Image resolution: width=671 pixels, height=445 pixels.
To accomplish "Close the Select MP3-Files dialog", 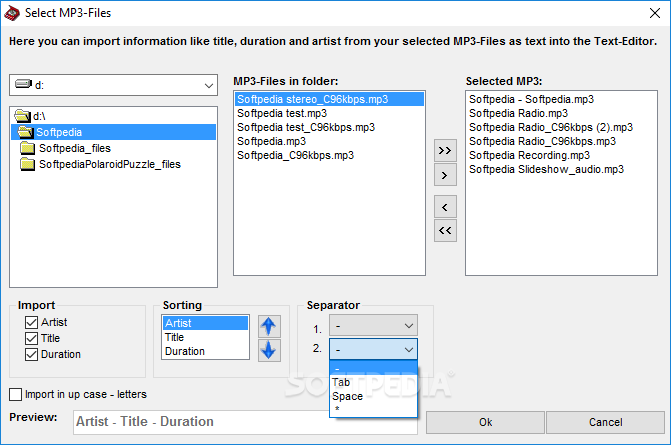I will coord(655,13).
